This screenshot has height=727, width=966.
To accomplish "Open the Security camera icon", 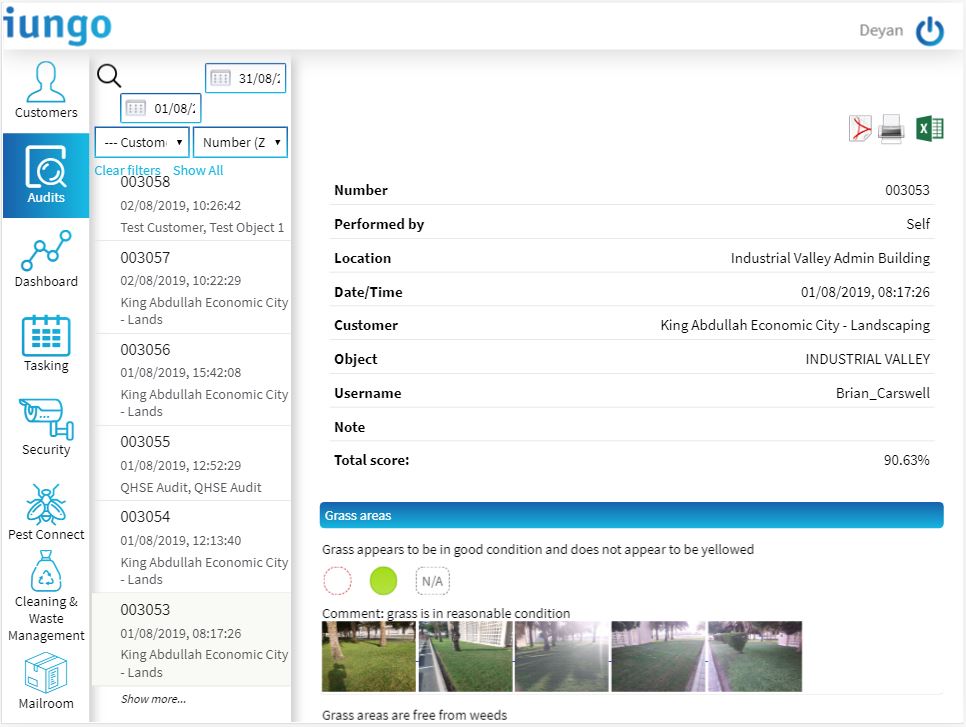I will (x=46, y=419).
